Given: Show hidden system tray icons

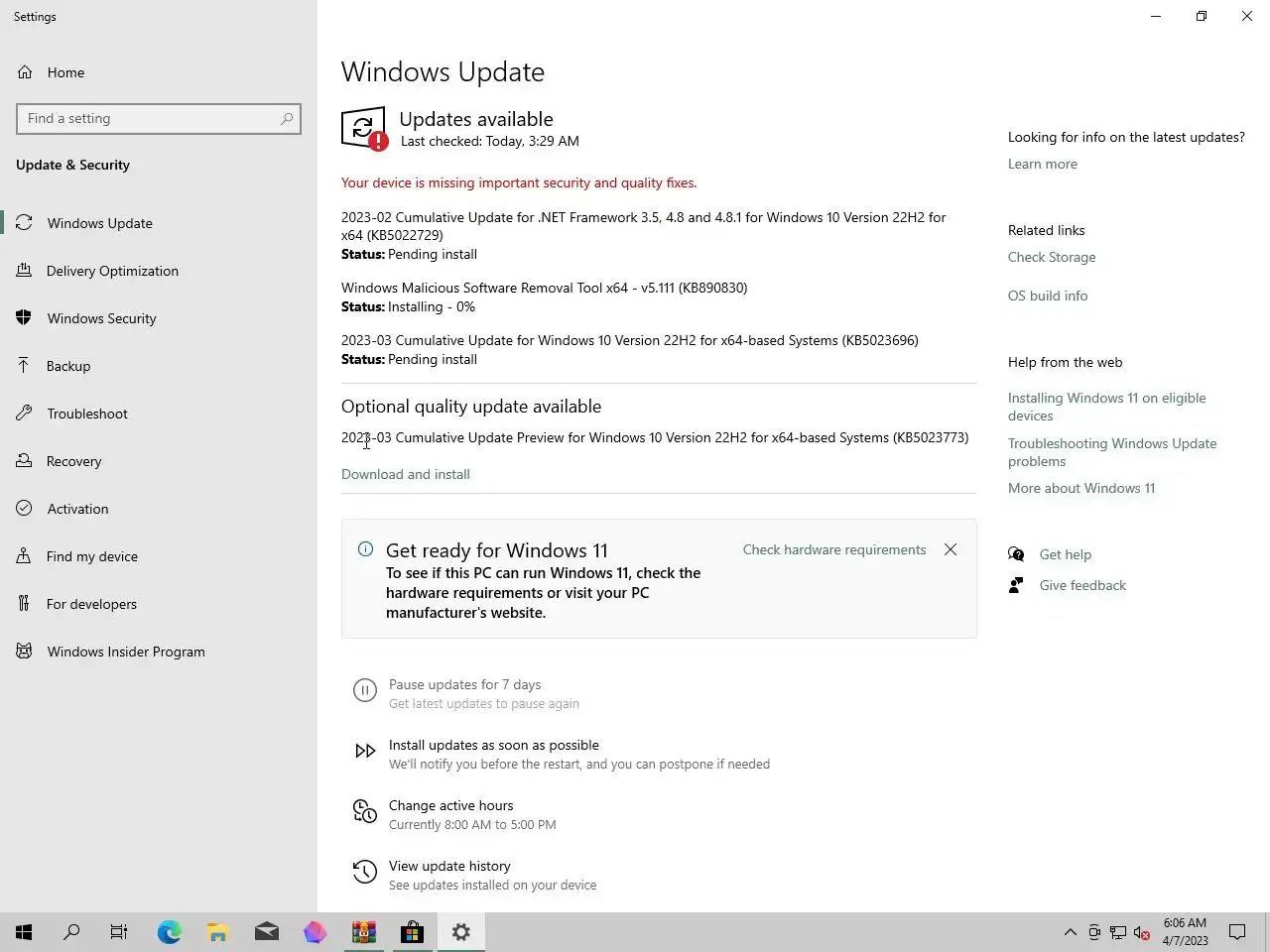Looking at the screenshot, I should pos(1070,932).
